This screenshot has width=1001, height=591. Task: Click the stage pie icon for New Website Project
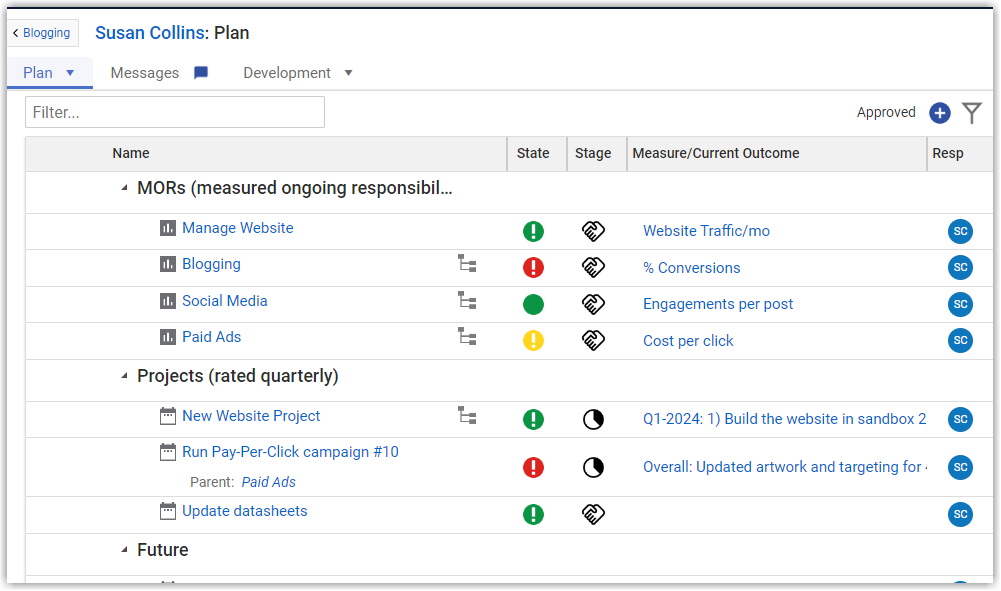pyautogui.click(x=593, y=419)
